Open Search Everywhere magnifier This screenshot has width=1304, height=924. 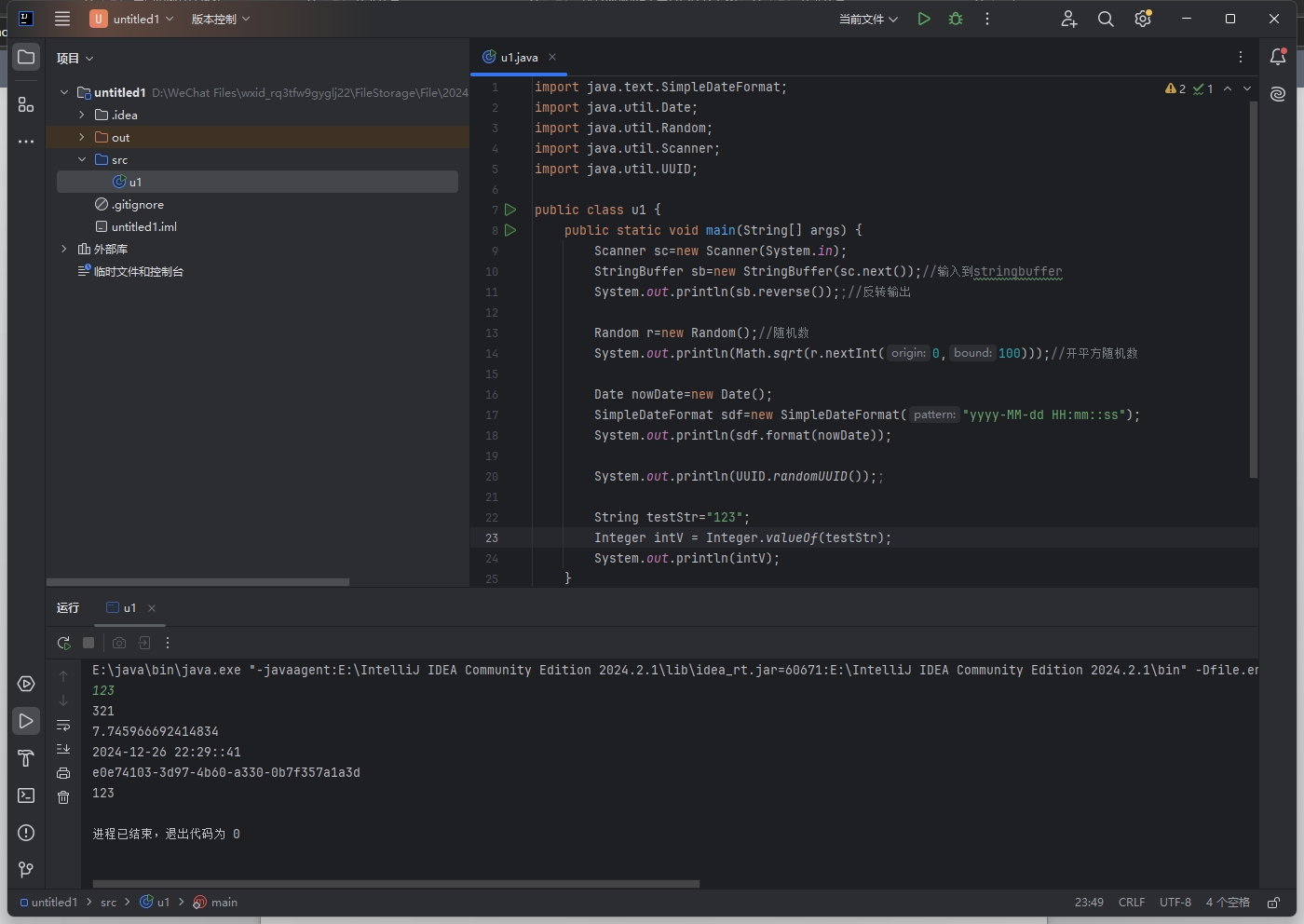pyautogui.click(x=1106, y=19)
